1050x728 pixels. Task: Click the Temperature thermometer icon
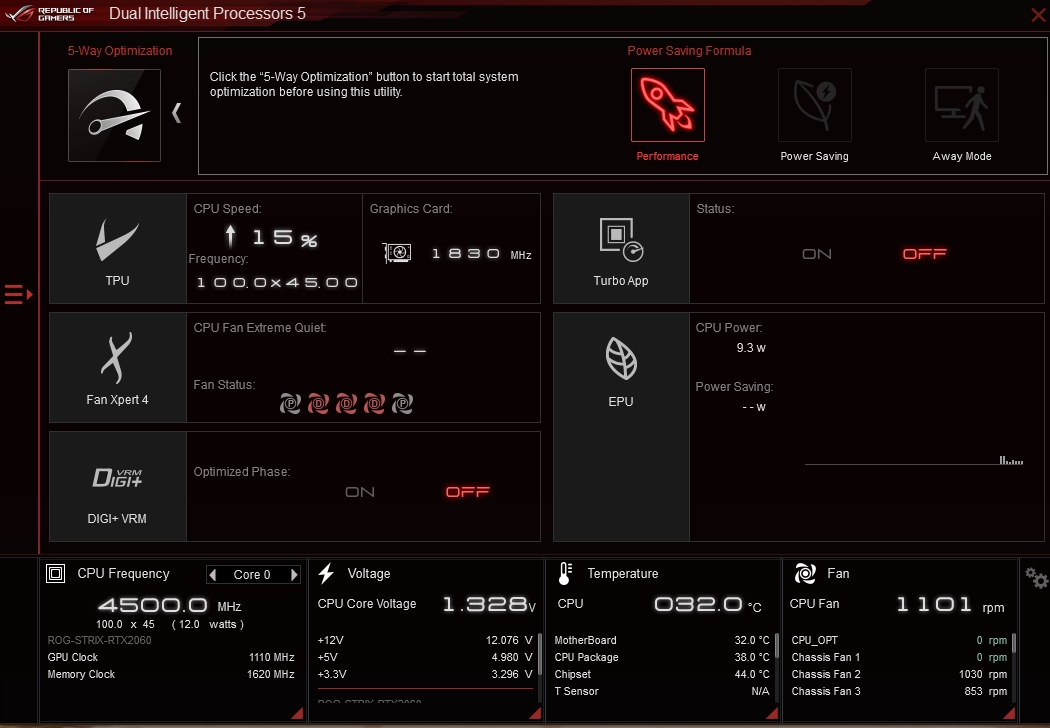tap(565, 573)
